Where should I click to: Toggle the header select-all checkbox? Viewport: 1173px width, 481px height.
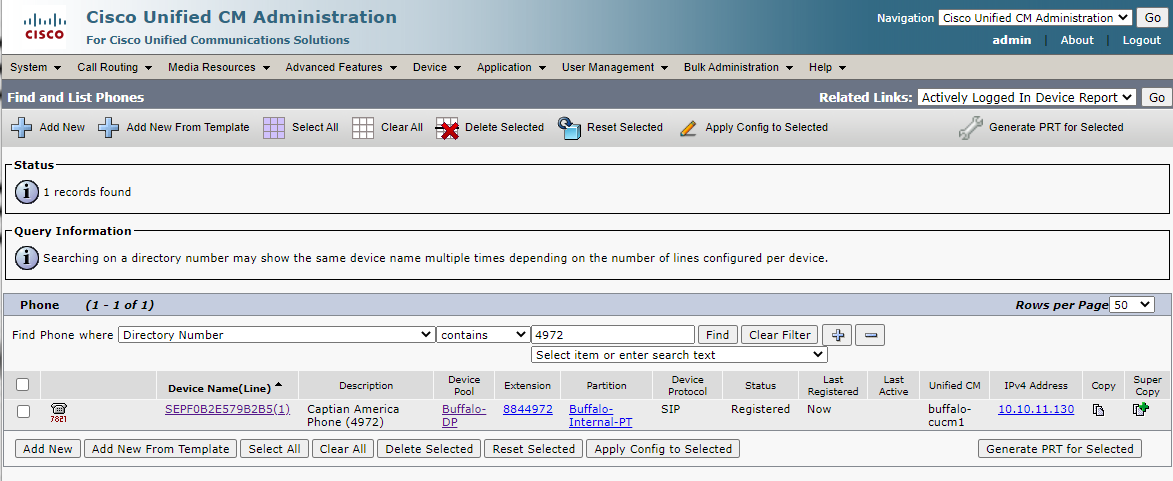click(23, 385)
